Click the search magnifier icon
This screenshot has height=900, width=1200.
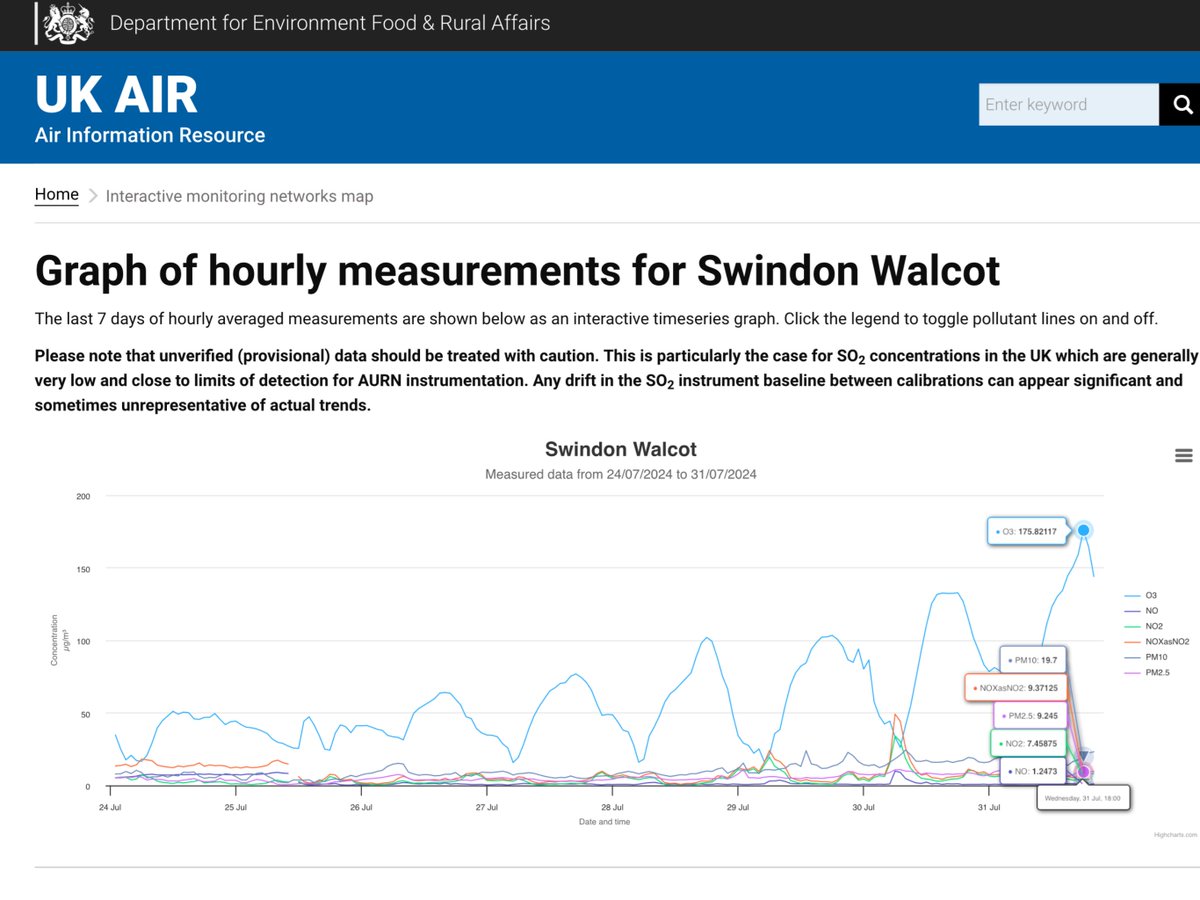tap(1182, 104)
